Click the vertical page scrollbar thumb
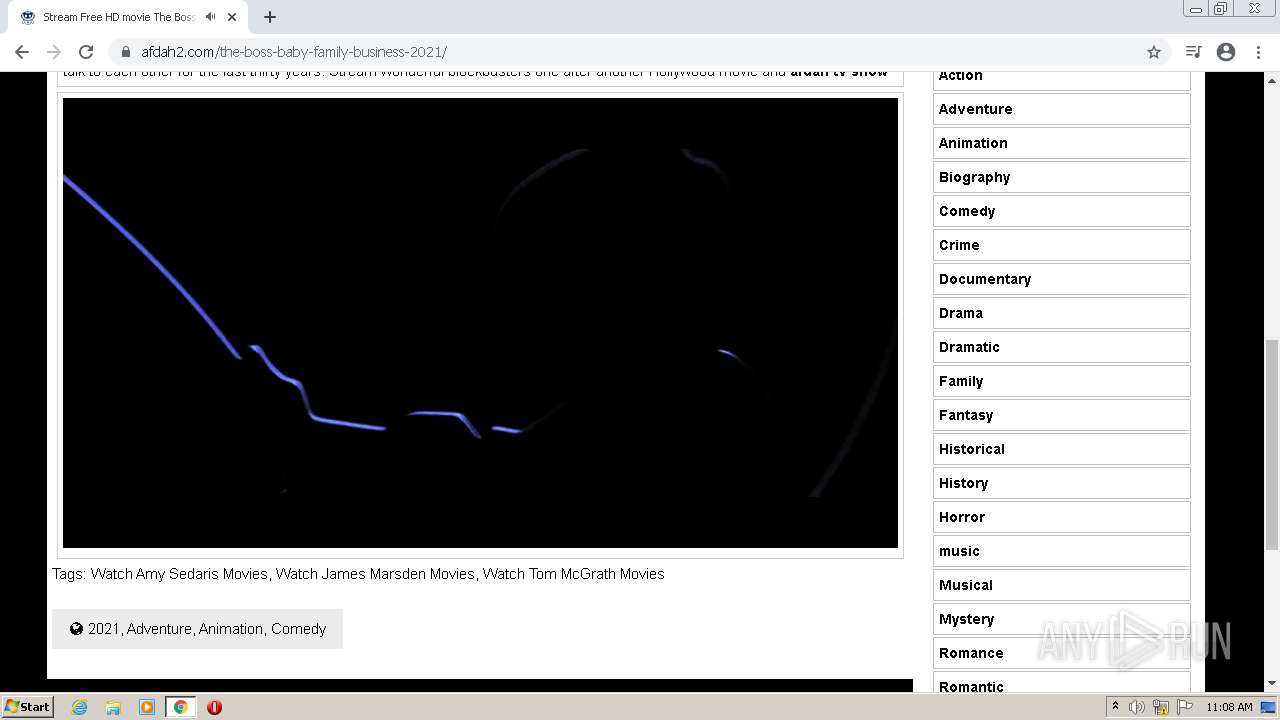 (1271, 444)
